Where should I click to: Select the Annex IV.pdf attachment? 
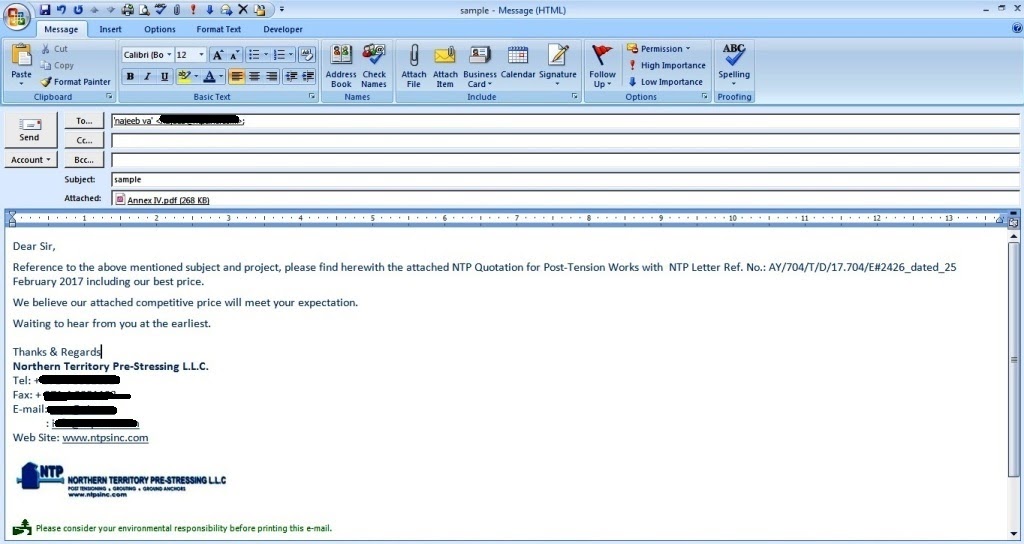(163, 199)
